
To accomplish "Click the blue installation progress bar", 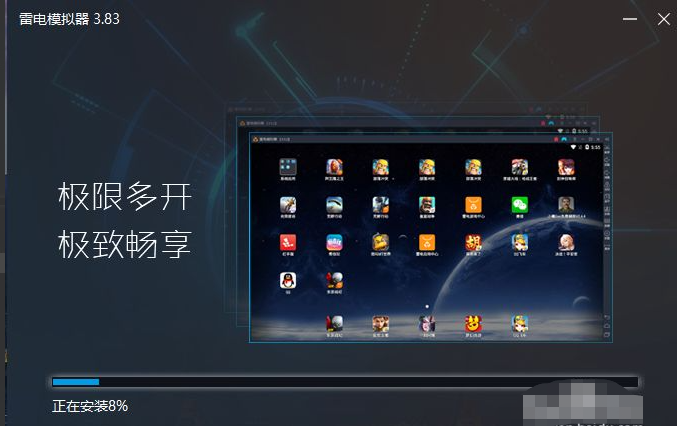I will [x=76, y=382].
